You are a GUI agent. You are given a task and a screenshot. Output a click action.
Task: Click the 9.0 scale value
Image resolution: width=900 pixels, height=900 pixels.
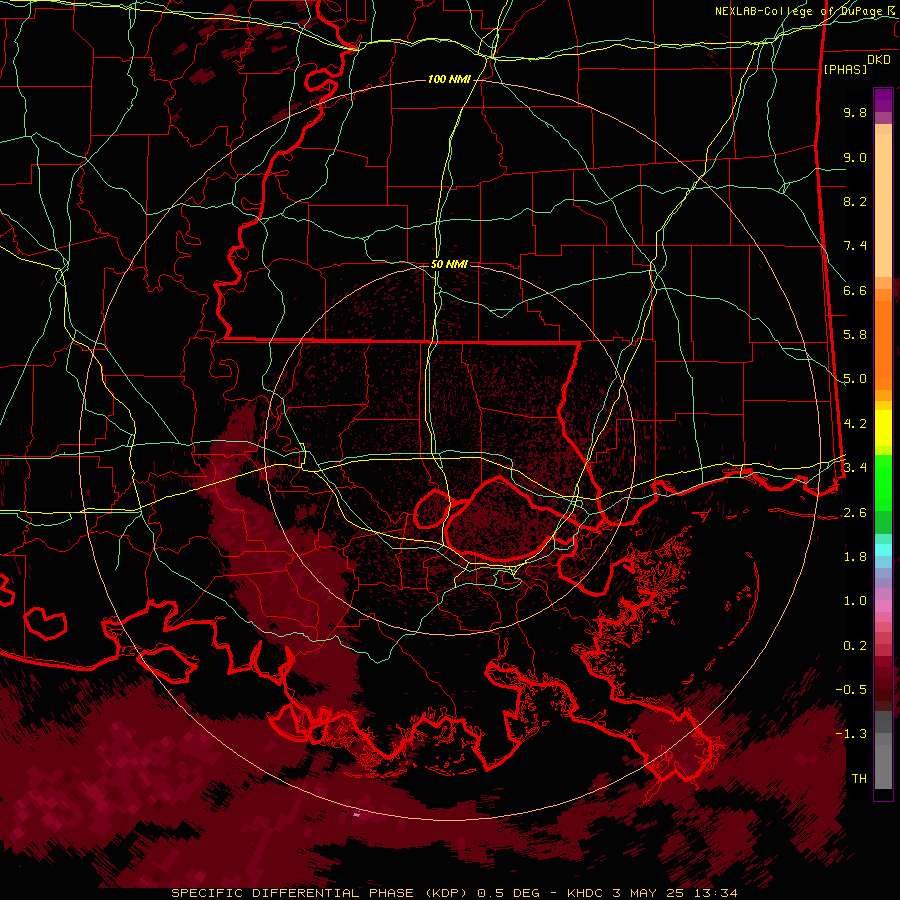coord(855,157)
